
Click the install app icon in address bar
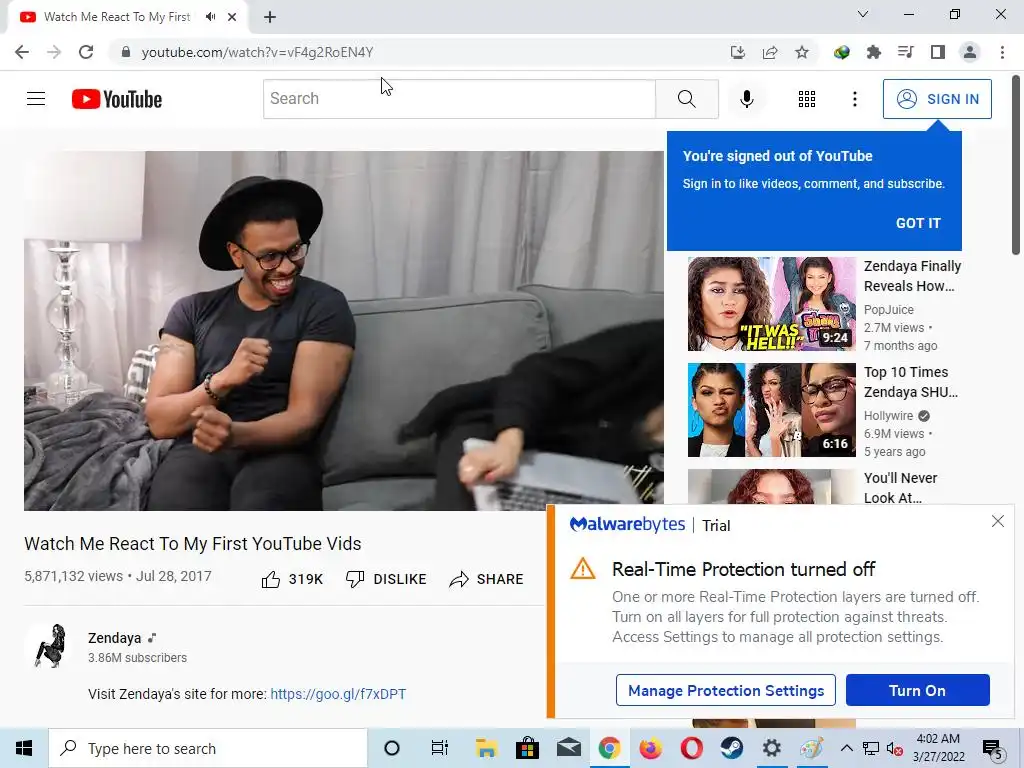coord(737,52)
